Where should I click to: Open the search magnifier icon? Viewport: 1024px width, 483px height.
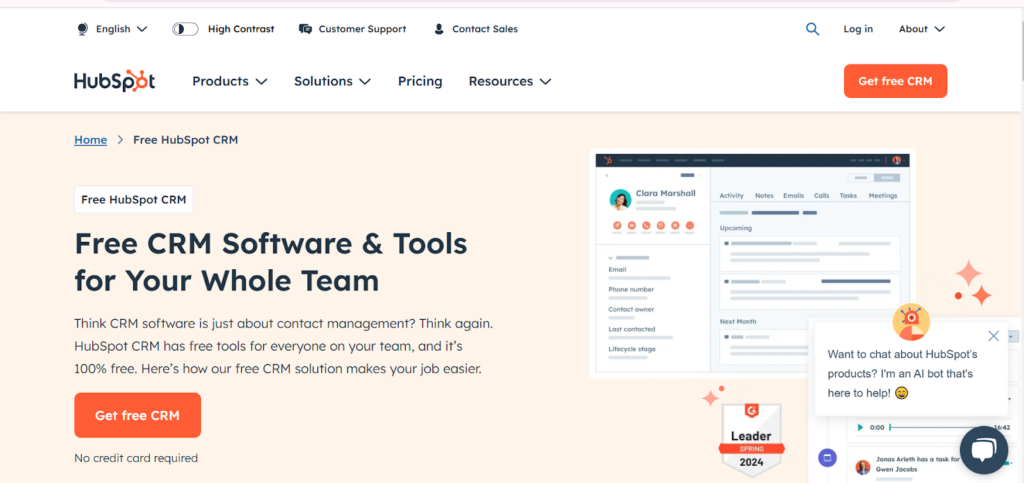click(812, 29)
